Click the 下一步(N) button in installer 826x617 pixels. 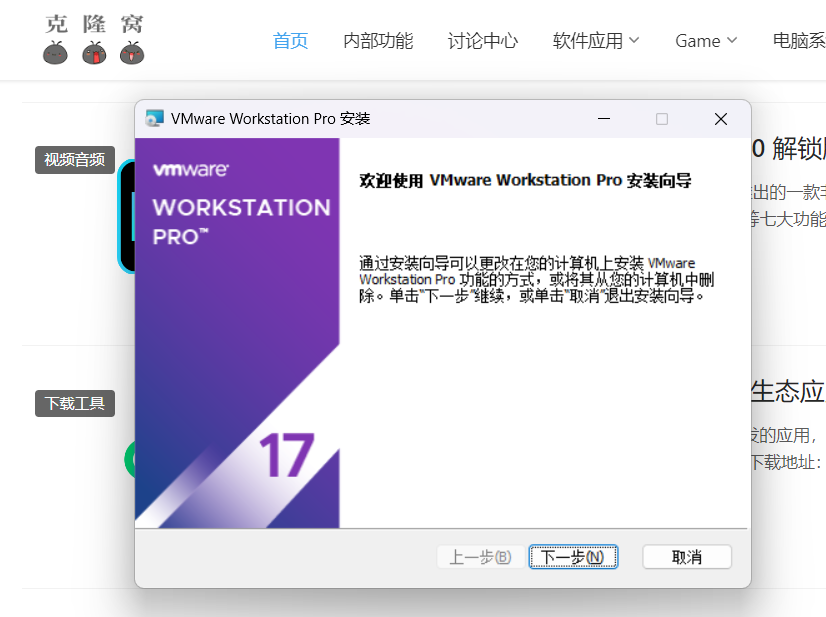pyautogui.click(x=573, y=557)
